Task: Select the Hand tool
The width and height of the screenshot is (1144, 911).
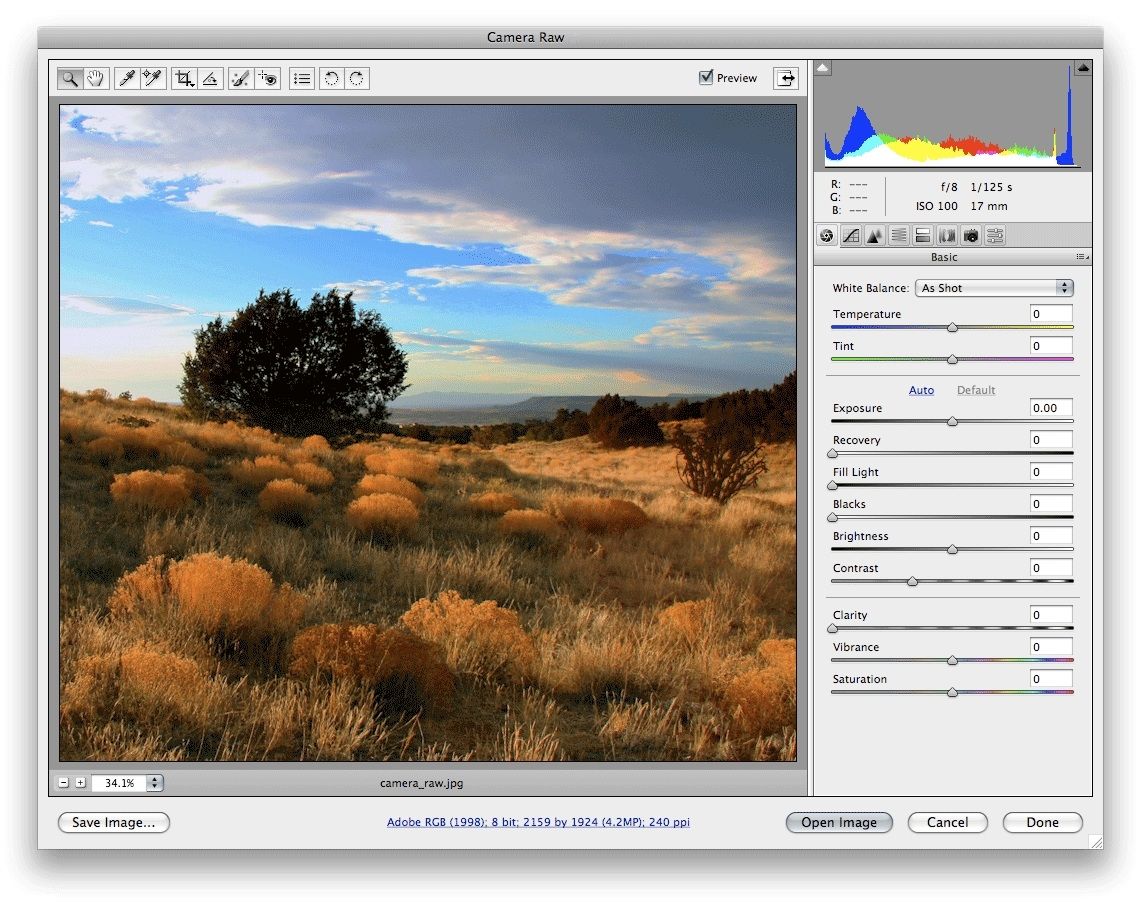Action: coord(96,78)
